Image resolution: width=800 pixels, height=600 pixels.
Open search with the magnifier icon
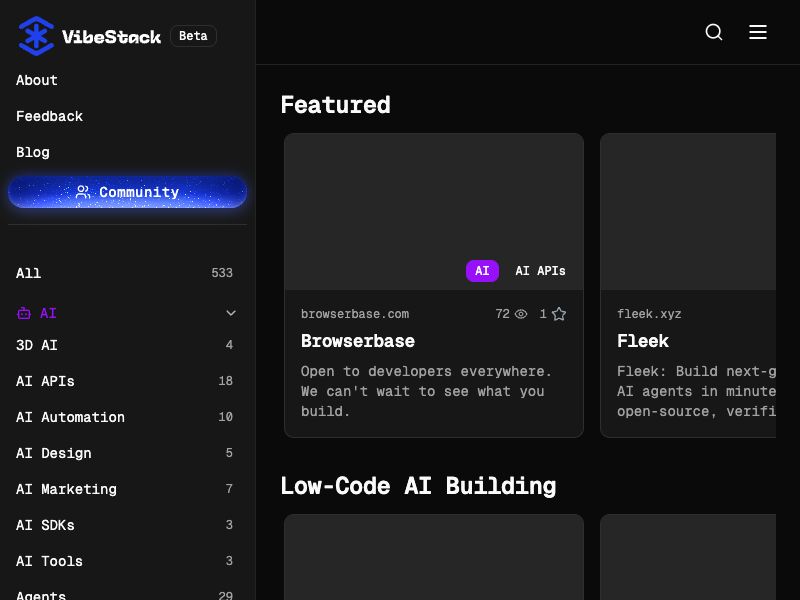714,32
